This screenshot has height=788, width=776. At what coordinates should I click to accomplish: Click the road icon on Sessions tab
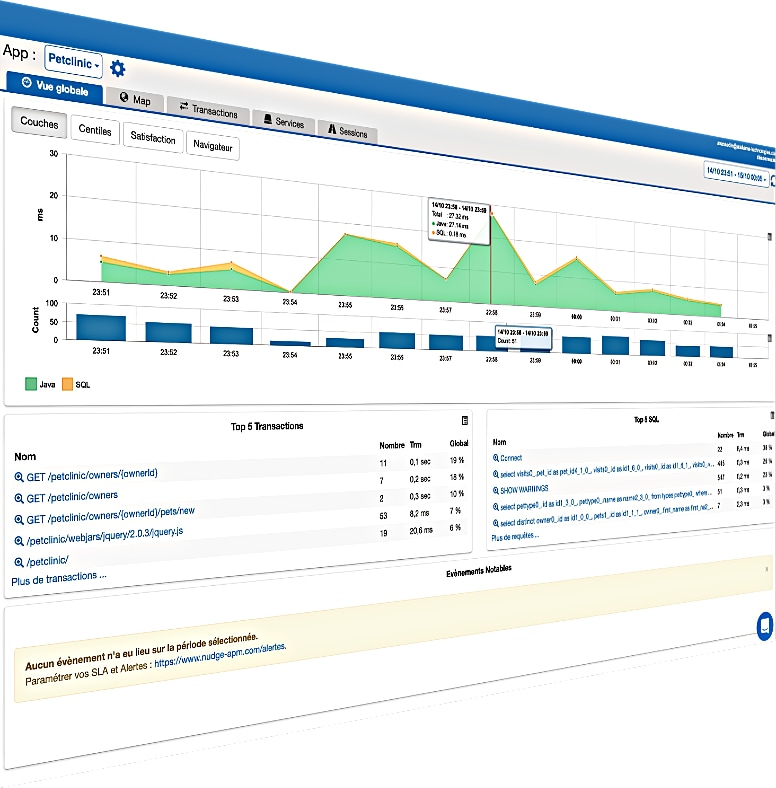[332, 129]
